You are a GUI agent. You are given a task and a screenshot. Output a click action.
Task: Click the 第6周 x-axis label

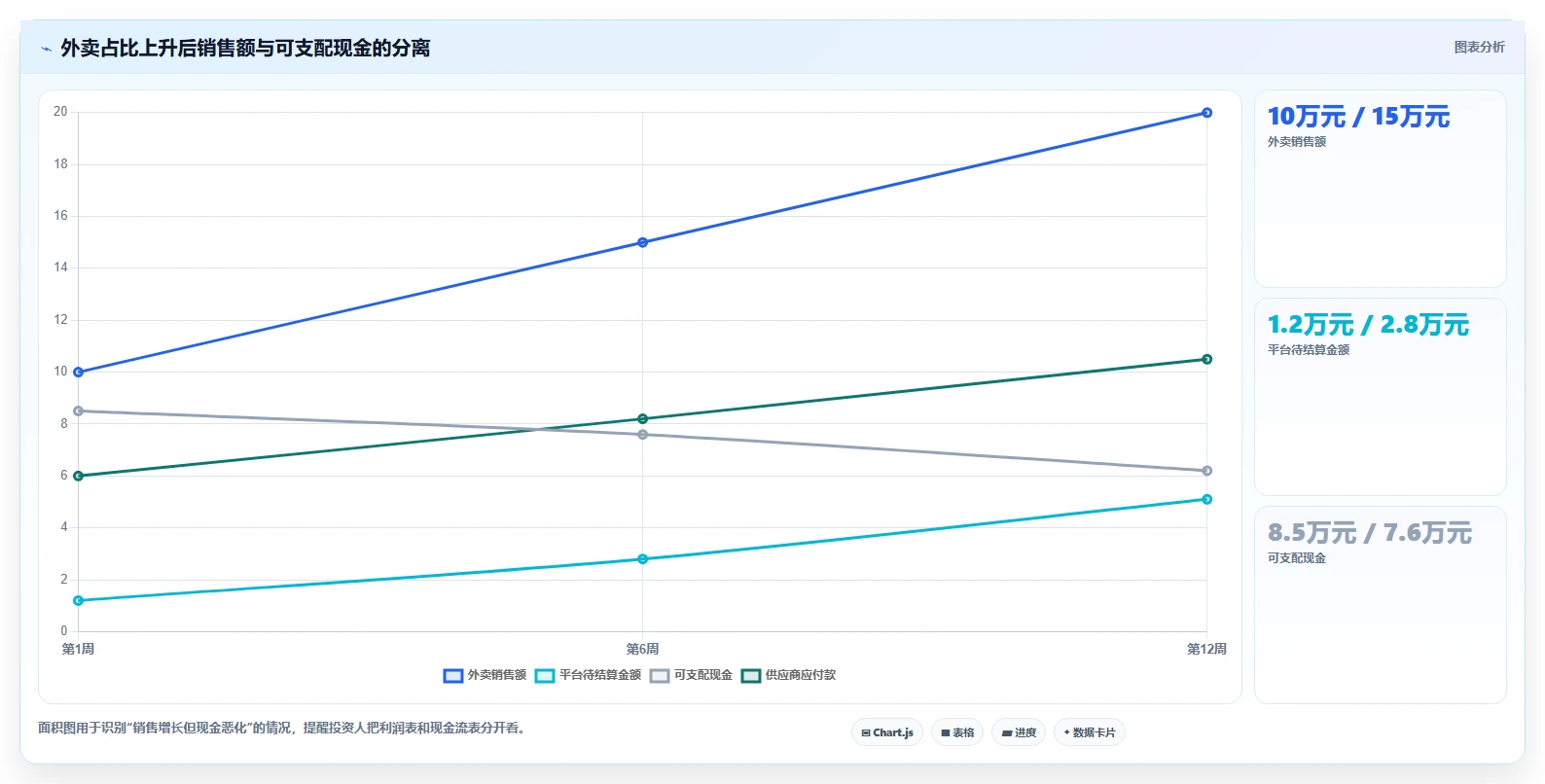tap(642, 649)
